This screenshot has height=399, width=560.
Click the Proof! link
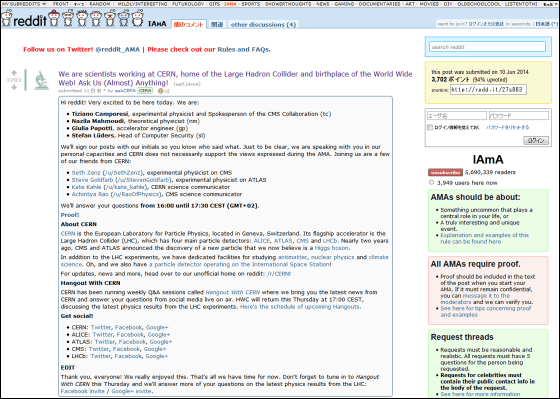70,215
